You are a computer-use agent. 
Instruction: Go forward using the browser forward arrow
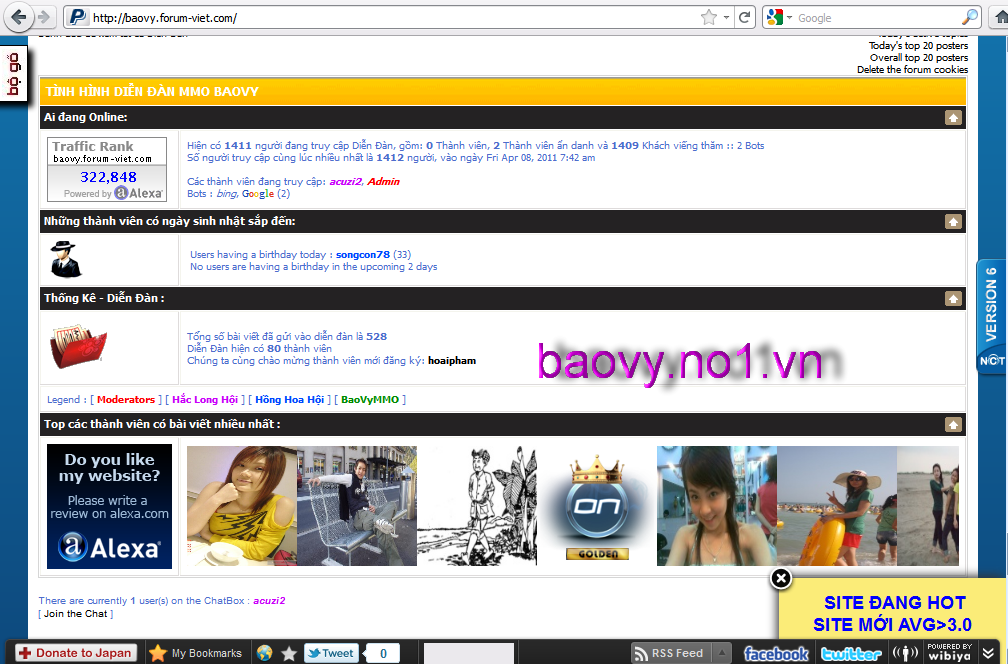pyautogui.click(x=44, y=17)
